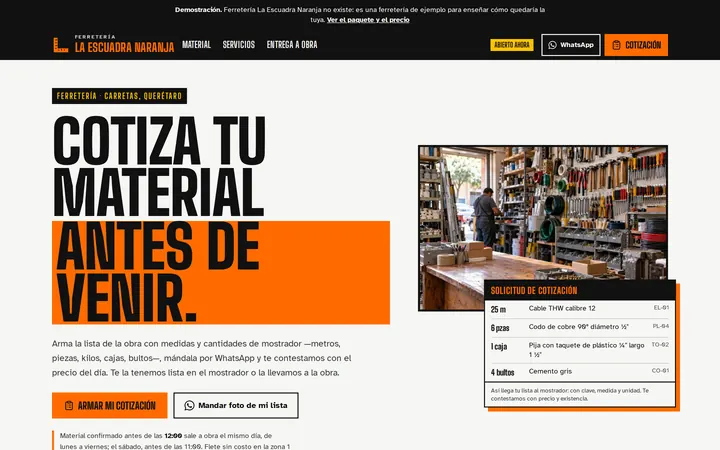Select 'Pija con taquete de plástico' row
Image resolution: width=720 pixels, height=450 pixels.
[x=580, y=350]
